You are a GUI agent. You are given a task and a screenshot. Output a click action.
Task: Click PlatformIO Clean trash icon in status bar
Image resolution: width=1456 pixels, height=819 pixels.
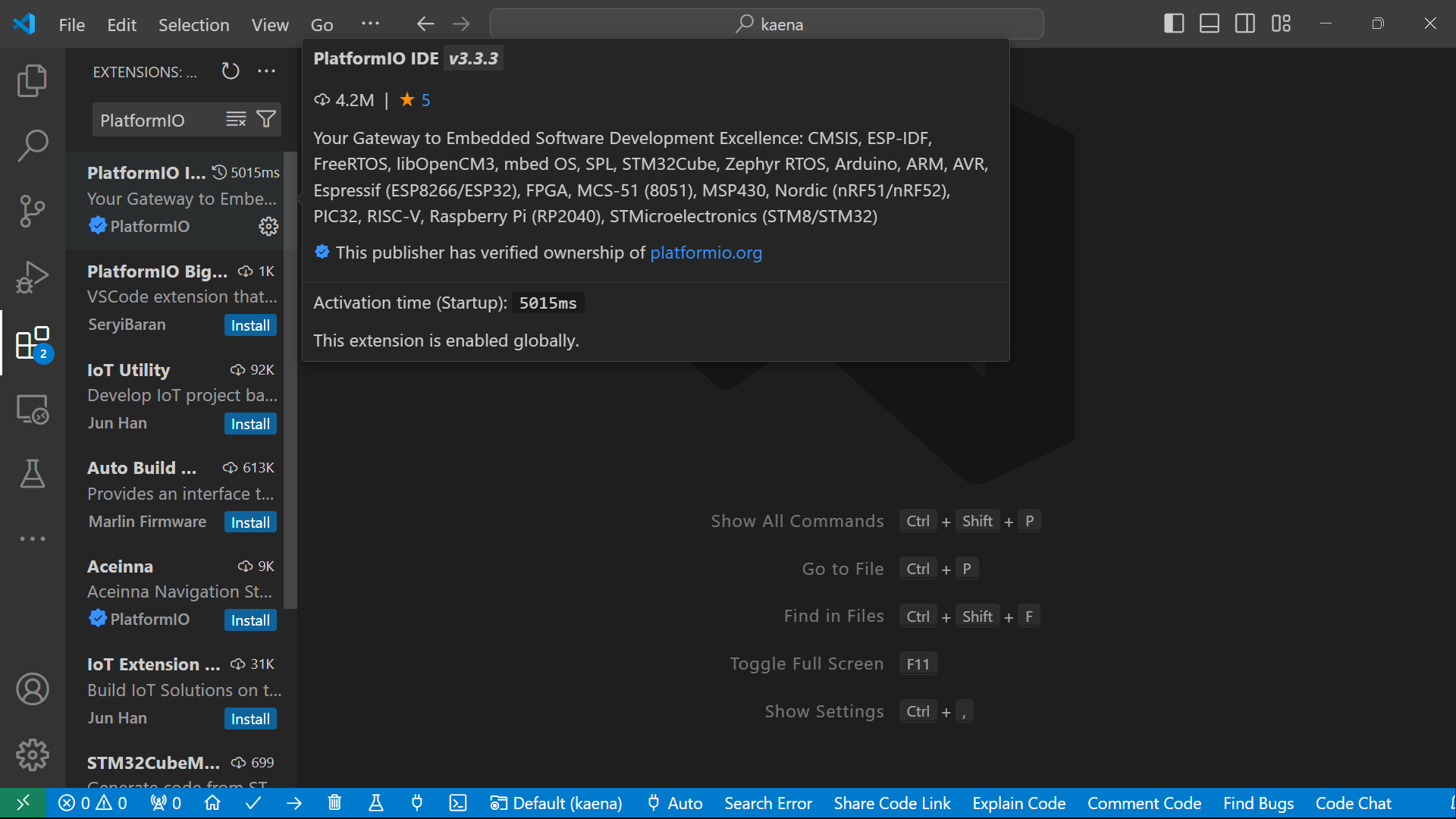[x=334, y=803]
